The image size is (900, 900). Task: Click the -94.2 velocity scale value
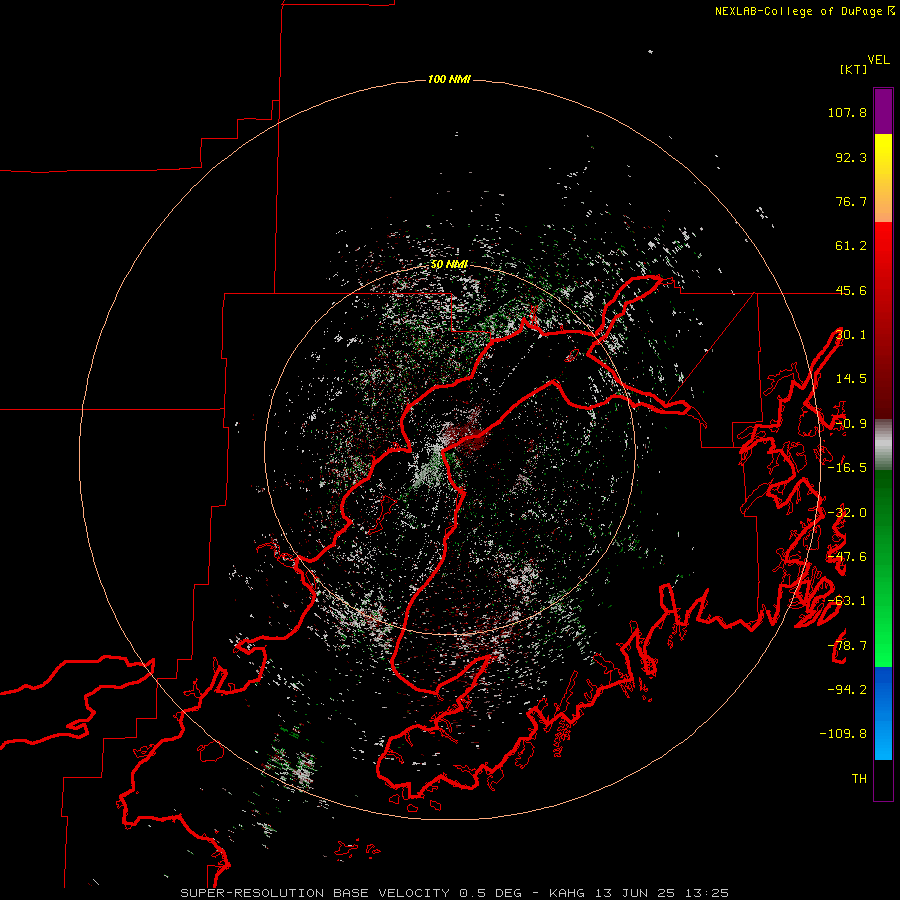(x=847, y=689)
